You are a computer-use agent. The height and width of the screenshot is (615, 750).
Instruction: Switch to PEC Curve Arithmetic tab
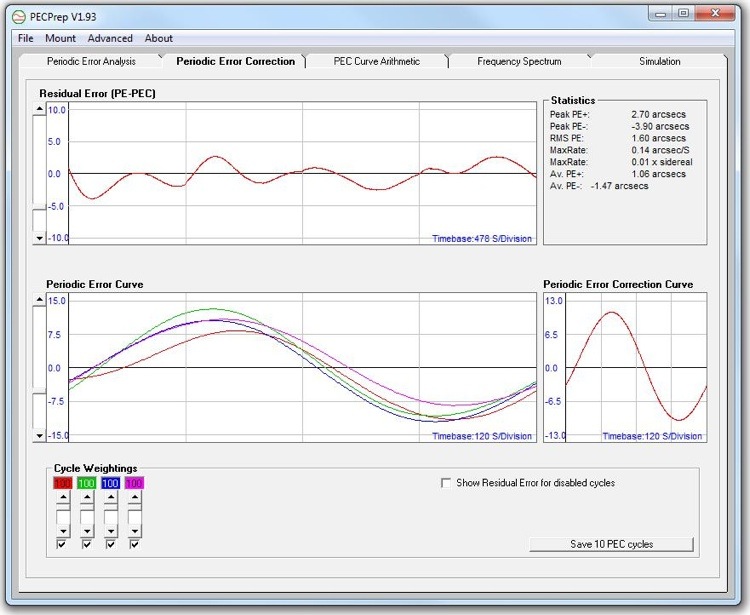pyautogui.click(x=376, y=61)
